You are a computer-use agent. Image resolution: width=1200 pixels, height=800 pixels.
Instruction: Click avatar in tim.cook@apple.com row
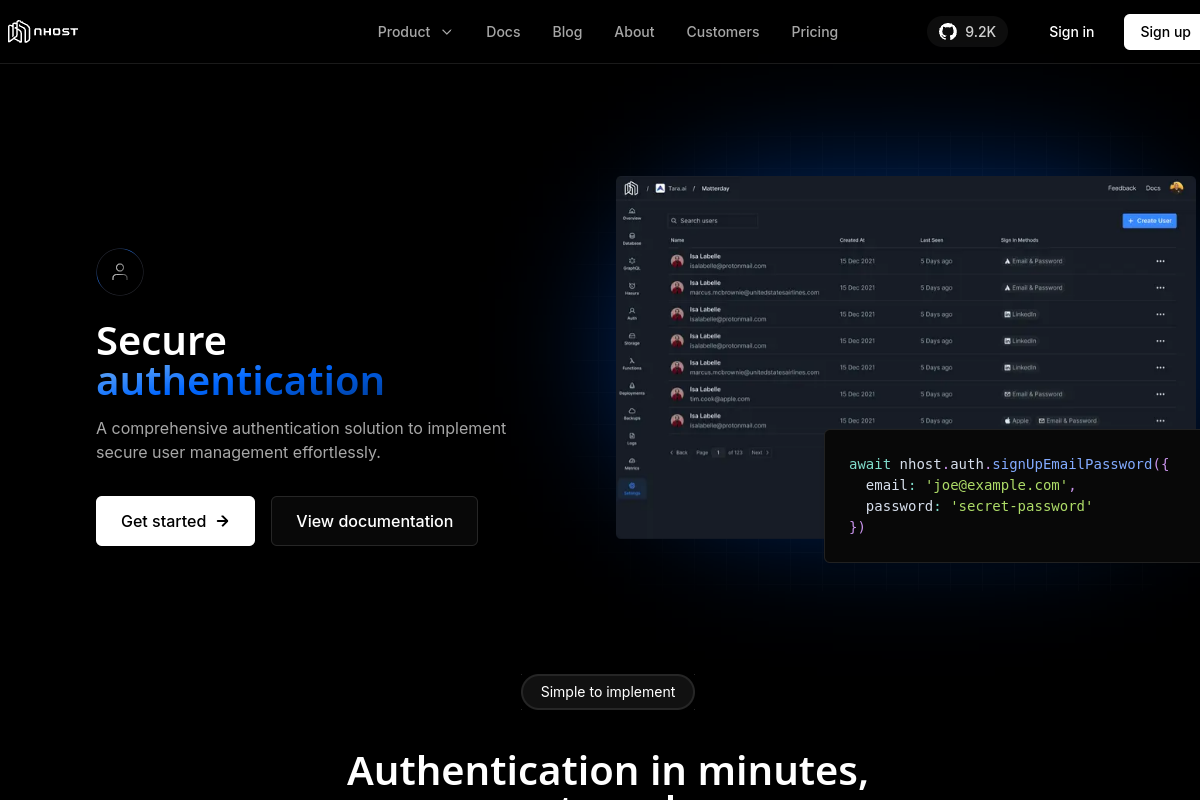point(677,394)
